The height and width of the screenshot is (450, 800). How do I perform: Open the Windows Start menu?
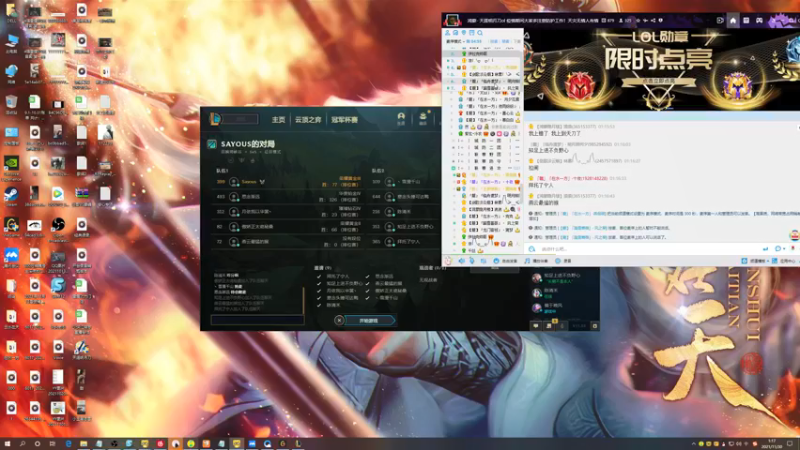7,444
